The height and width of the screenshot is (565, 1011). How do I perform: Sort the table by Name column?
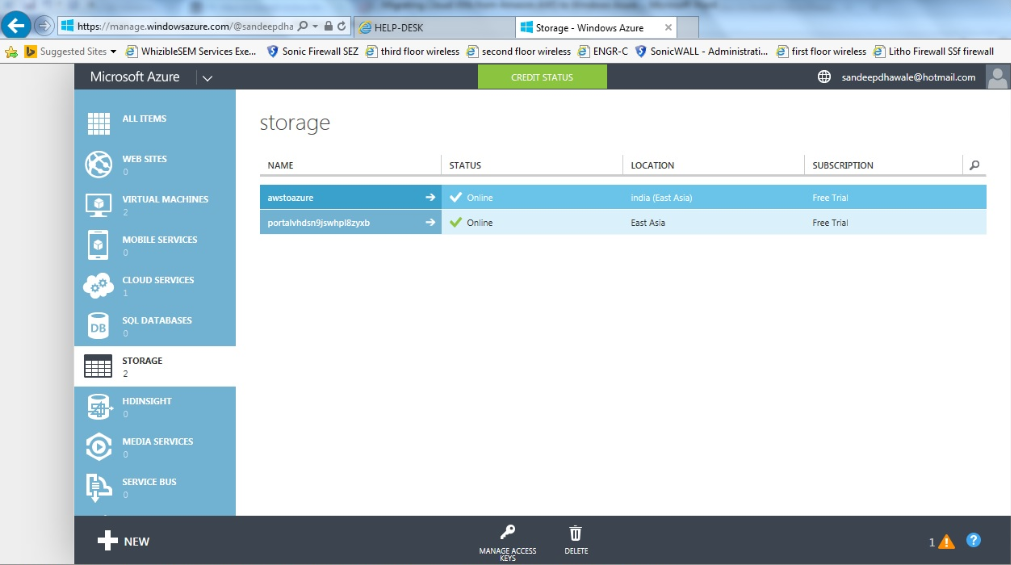click(x=281, y=165)
